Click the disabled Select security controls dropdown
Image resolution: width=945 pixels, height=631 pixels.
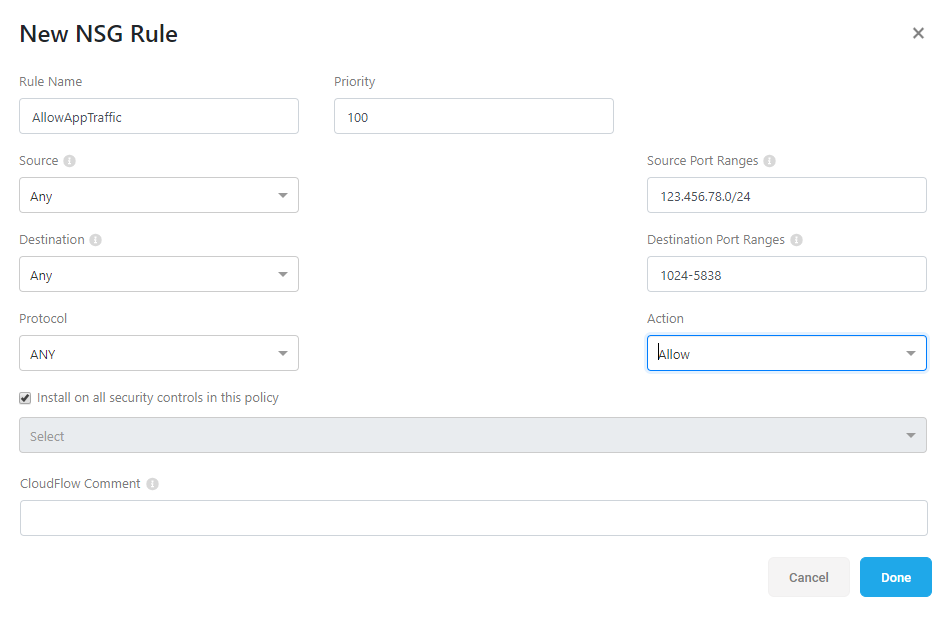pos(473,435)
